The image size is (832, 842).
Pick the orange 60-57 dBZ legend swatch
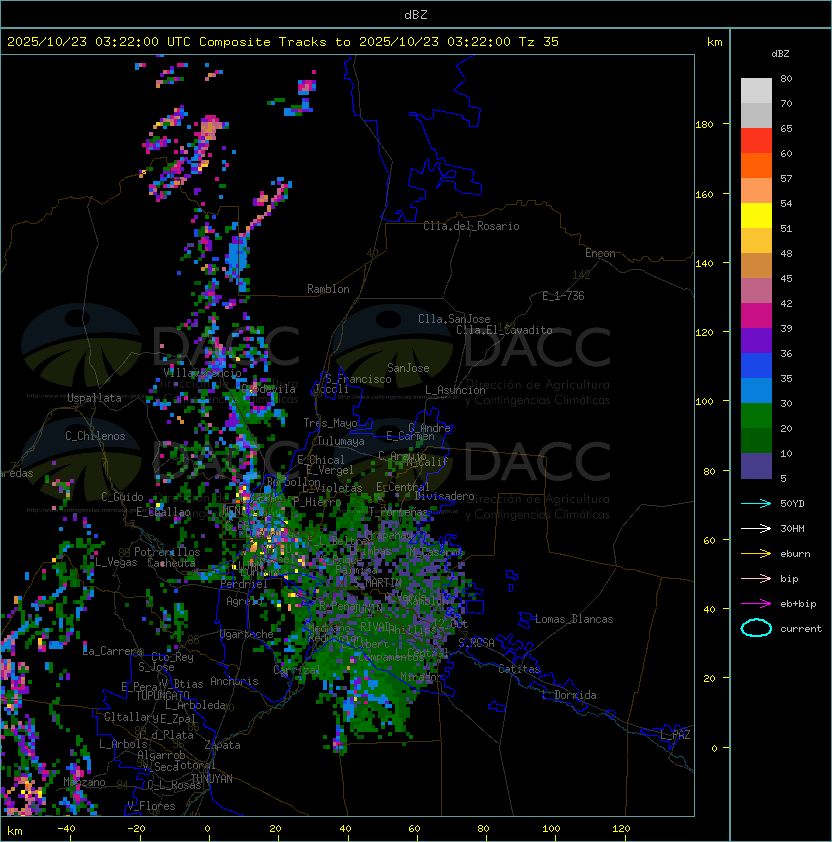pos(756,165)
